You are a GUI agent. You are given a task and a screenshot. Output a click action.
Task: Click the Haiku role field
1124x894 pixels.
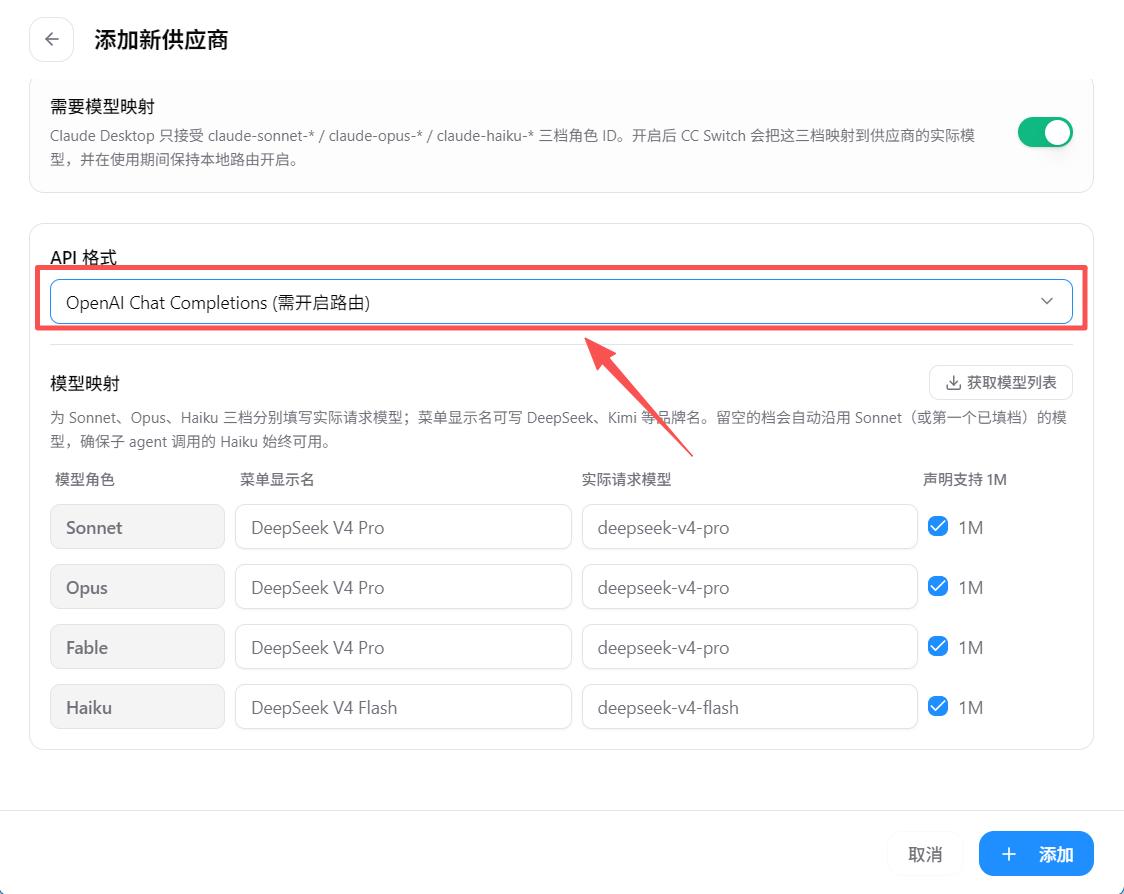tap(137, 707)
